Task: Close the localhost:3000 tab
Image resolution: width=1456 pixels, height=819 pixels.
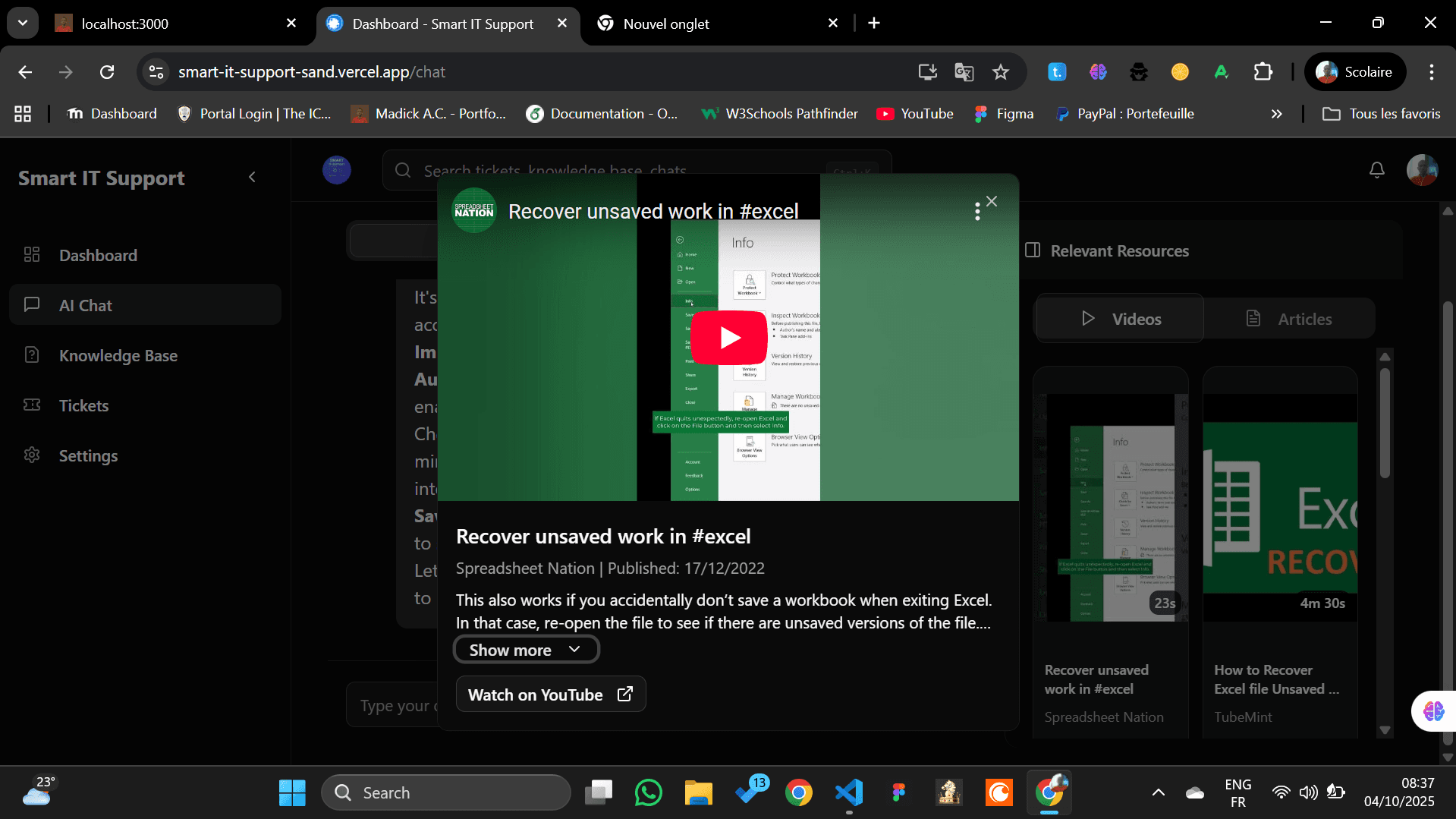Action: [291, 24]
